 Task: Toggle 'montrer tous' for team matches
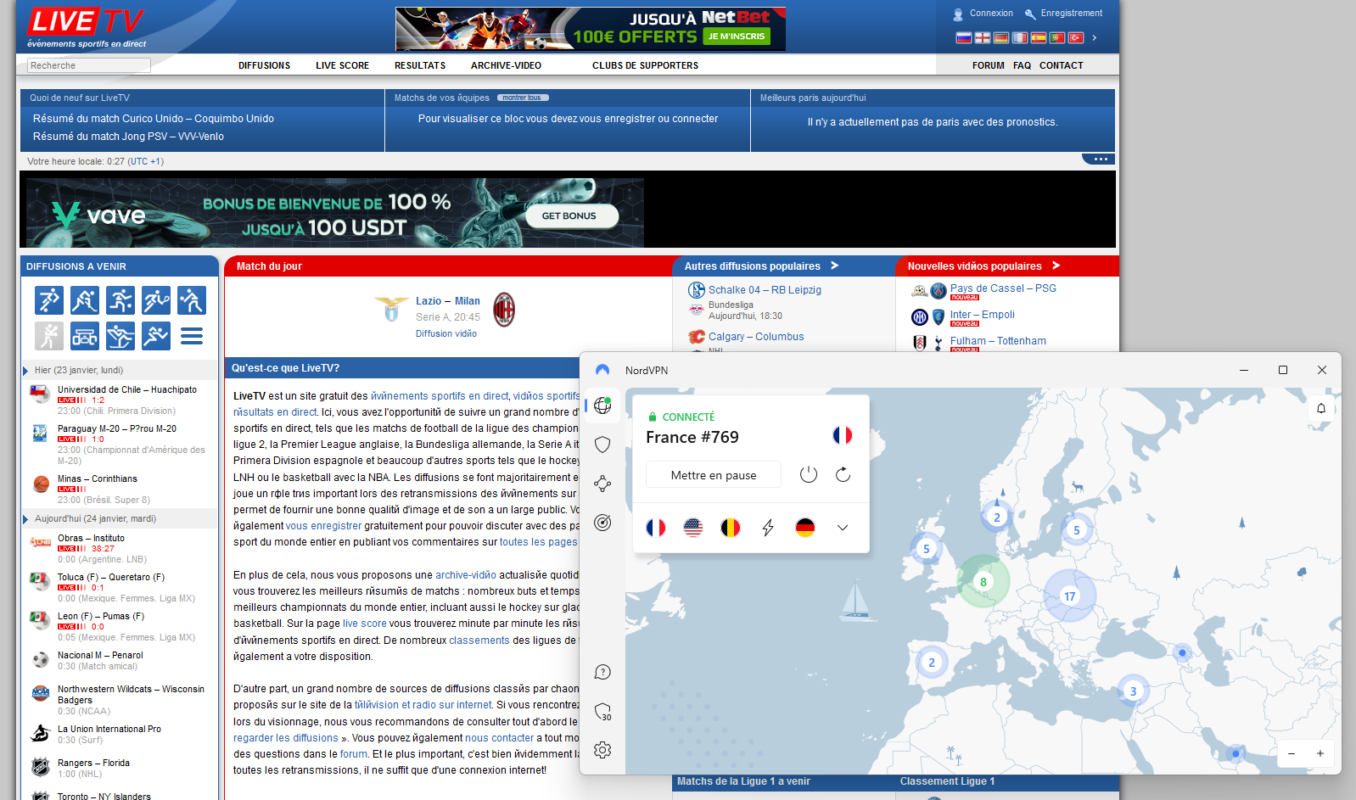(x=523, y=98)
